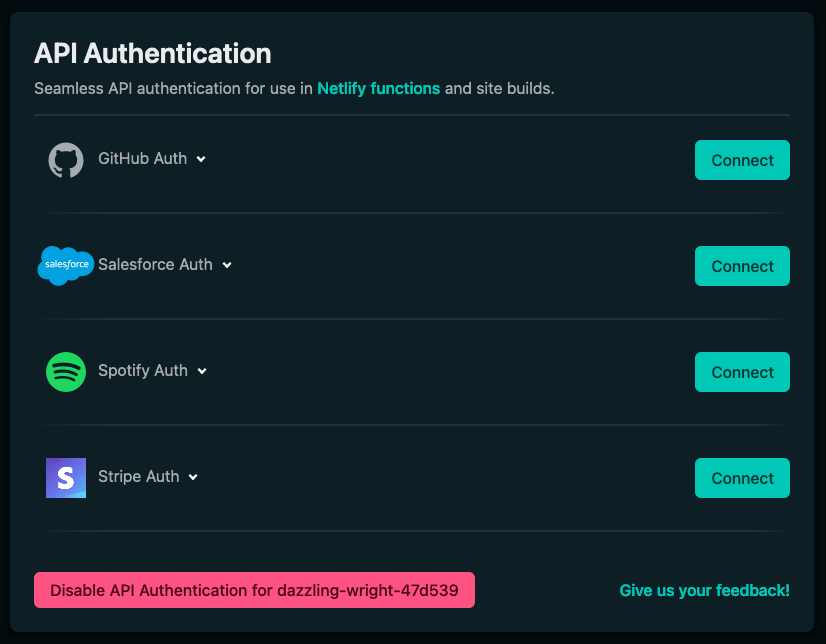Click the Stripe icon
826x644 pixels.
(x=65, y=477)
